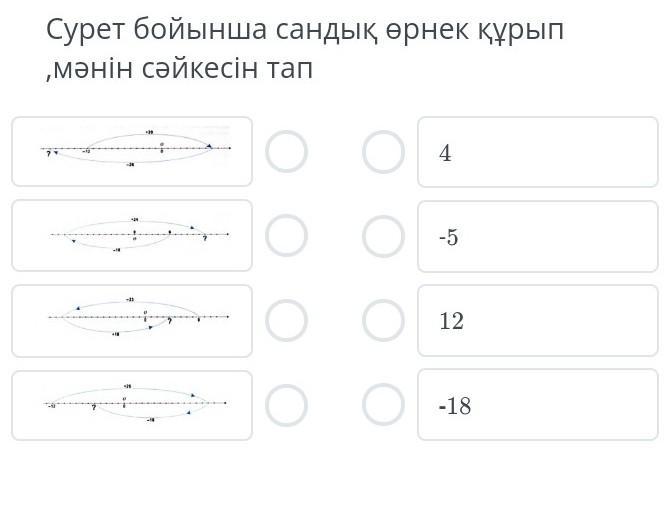The image size is (669, 508).
Task: Choose the answer card showing -18
Action: pyautogui.click(x=538, y=404)
